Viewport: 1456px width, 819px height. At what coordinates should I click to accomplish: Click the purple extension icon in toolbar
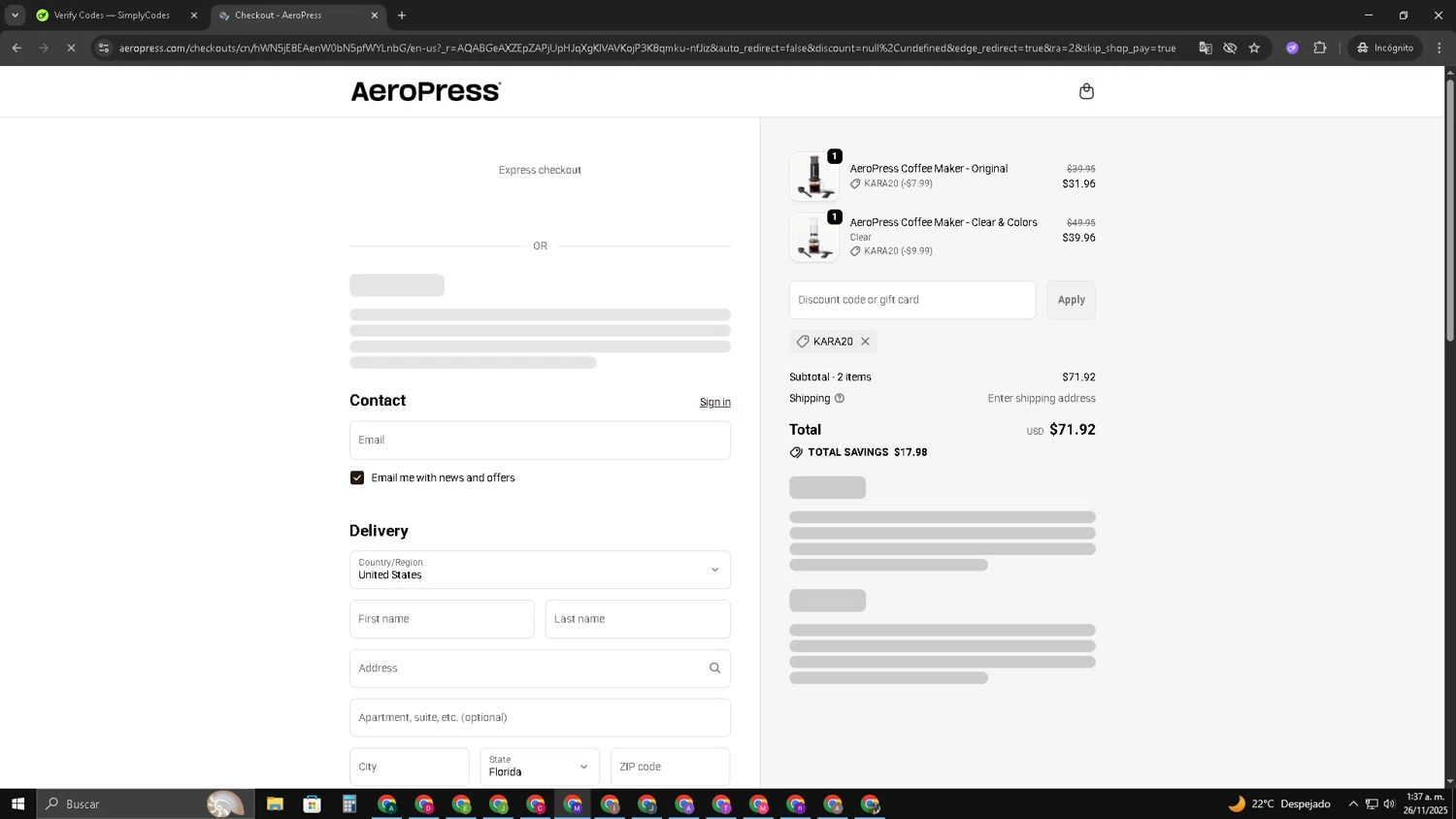coord(1292,48)
